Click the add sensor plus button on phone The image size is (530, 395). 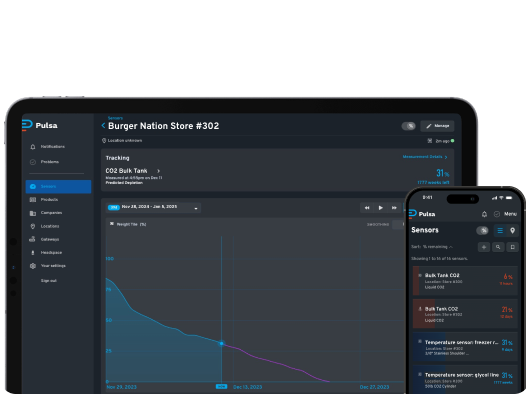[484, 247]
